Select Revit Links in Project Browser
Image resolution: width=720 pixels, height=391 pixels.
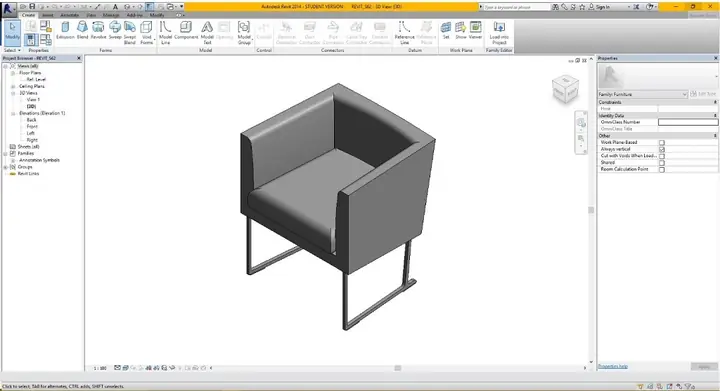click(x=28, y=174)
